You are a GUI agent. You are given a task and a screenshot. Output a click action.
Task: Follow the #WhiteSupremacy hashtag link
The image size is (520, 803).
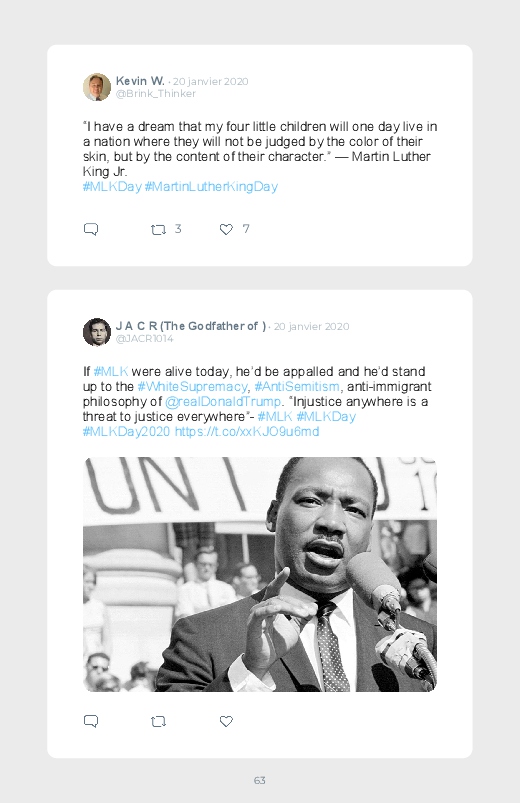pyautogui.click(x=193, y=386)
